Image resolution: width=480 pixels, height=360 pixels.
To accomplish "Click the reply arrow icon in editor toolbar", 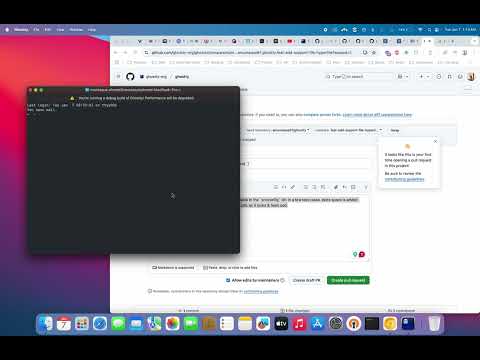I will point(345,187).
